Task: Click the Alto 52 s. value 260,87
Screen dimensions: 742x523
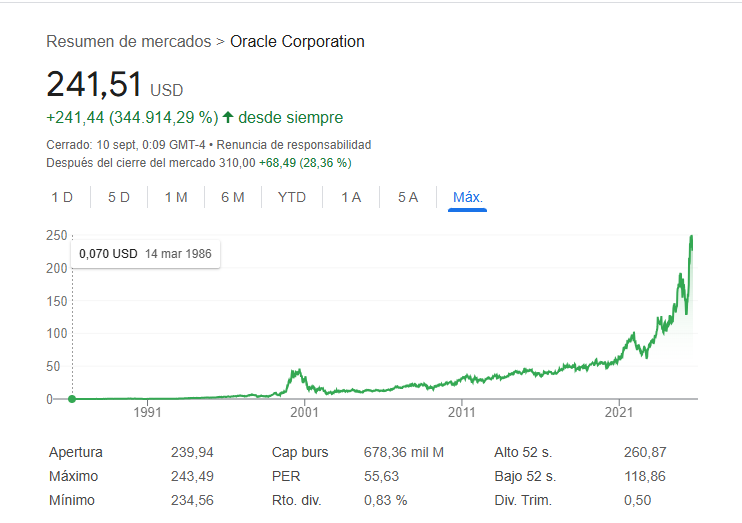Action: click(x=645, y=452)
